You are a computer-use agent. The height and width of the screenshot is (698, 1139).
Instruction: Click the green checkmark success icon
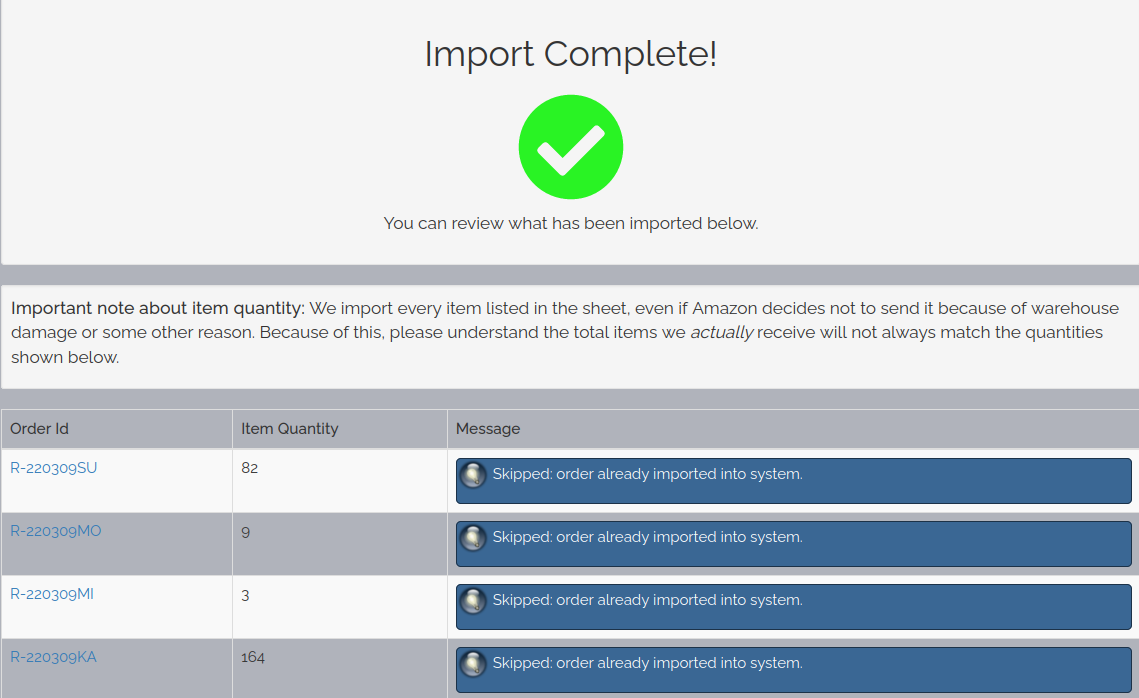click(x=570, y=148)
